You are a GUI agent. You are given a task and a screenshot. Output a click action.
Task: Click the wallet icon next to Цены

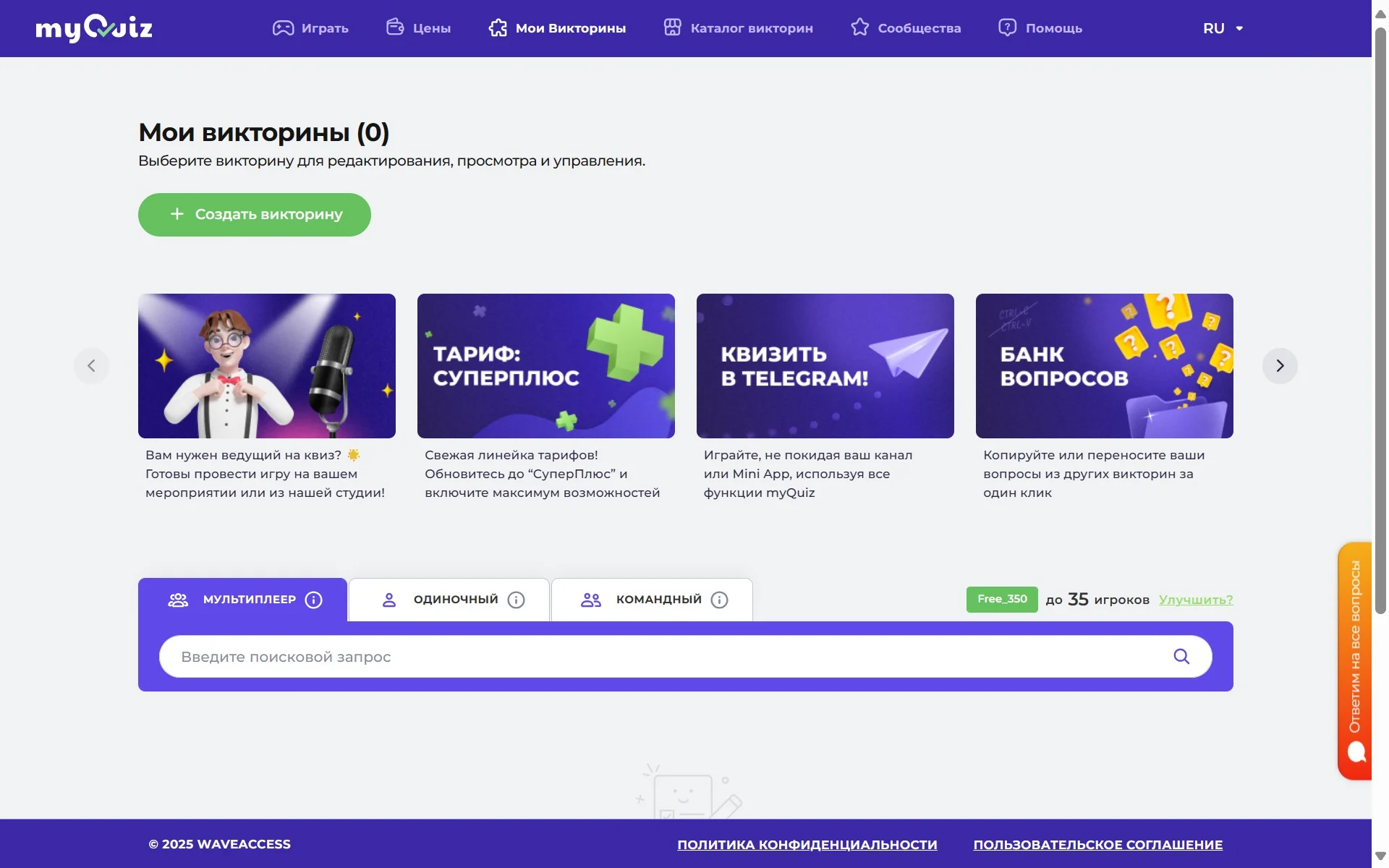tap(395, 27)
